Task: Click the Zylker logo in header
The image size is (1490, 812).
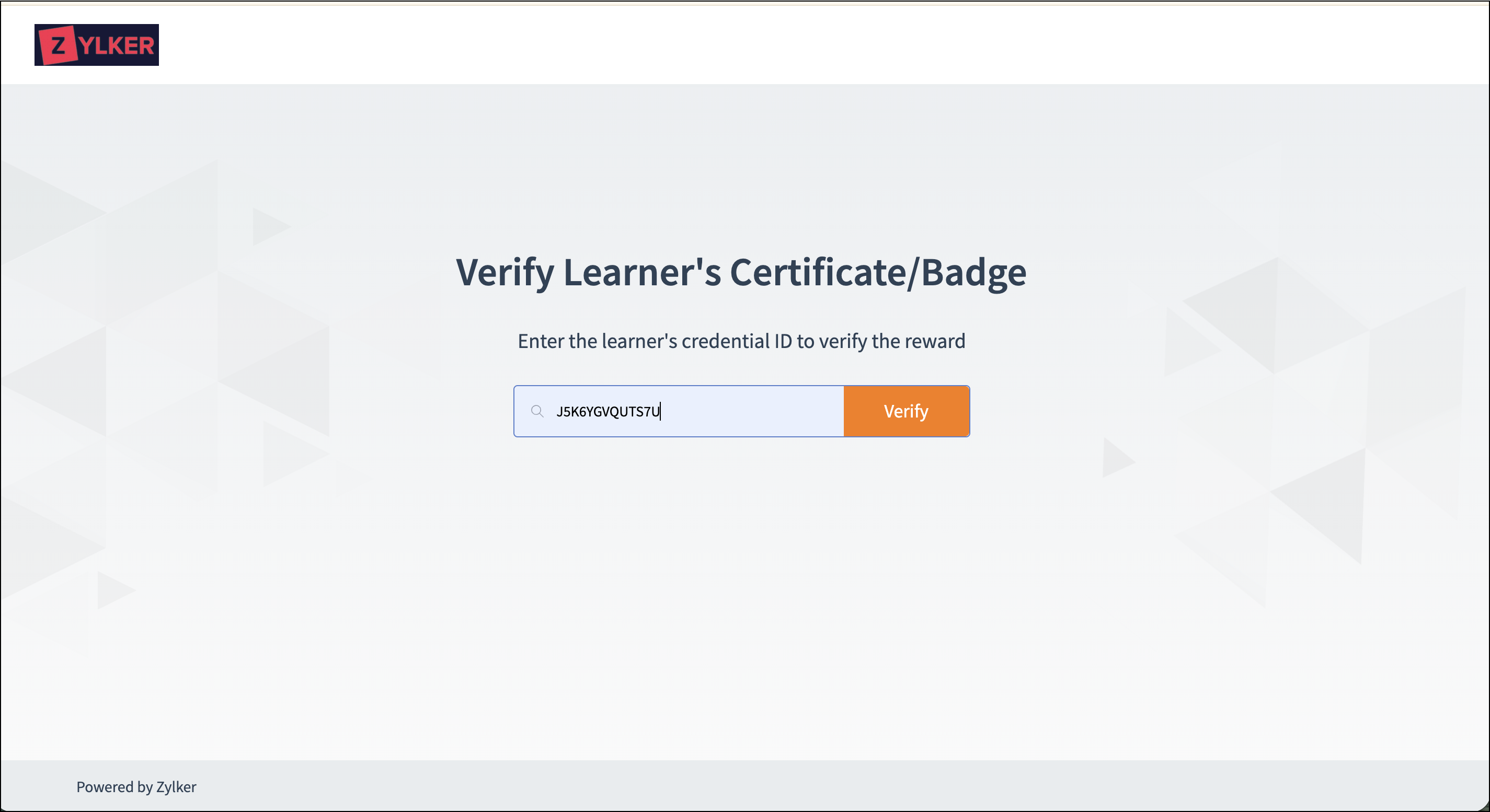Action: [97, 44]
